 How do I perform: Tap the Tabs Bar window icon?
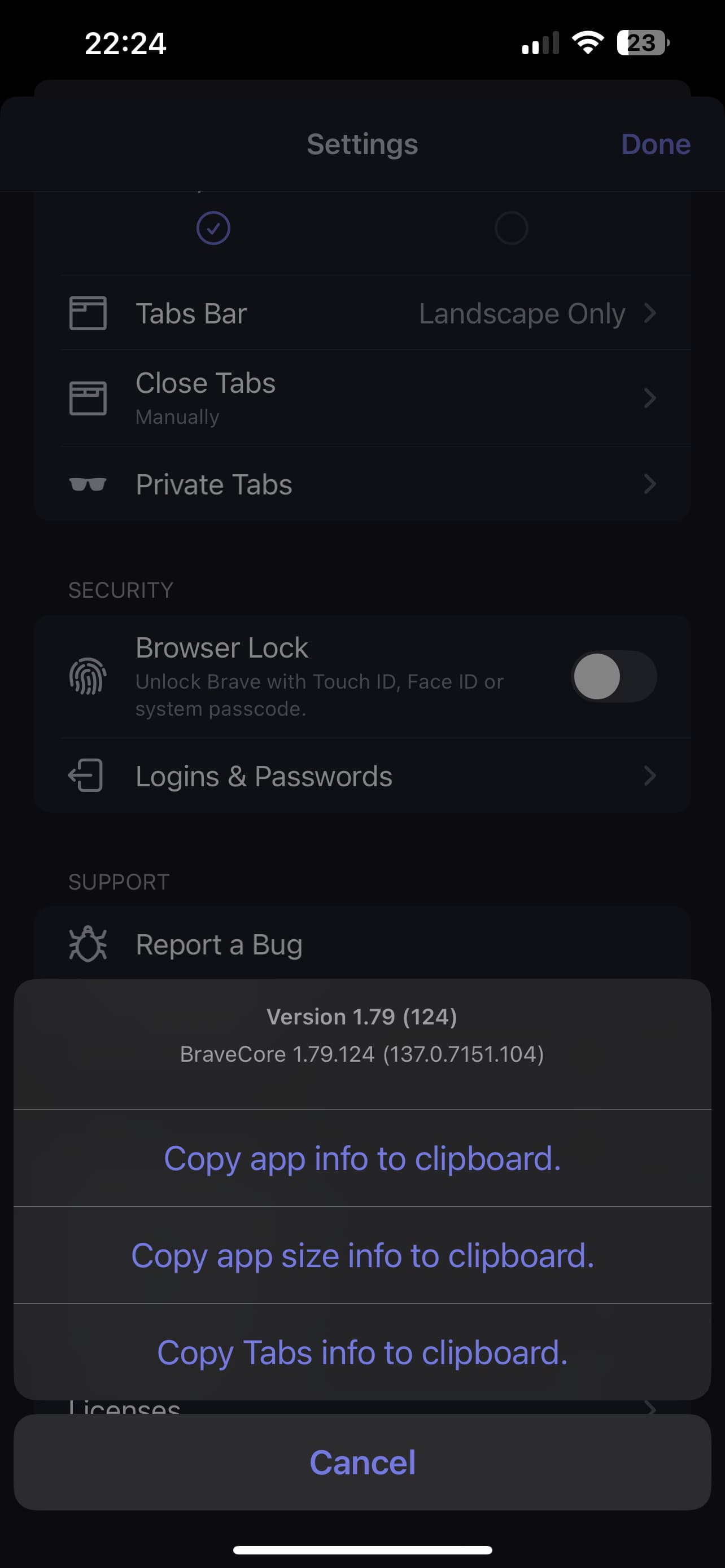click(88, 313)
